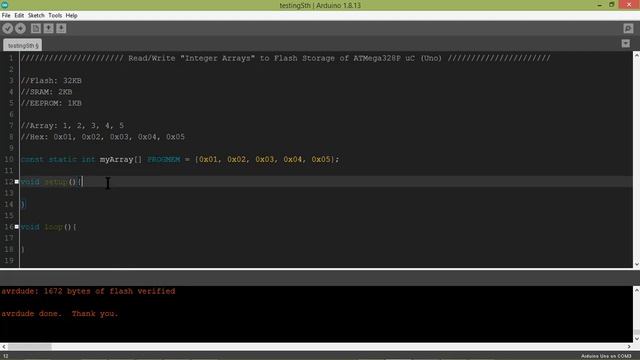Click the editor scroll up arrow
Viewport: 640px width, 360px height.
(636, 55)
